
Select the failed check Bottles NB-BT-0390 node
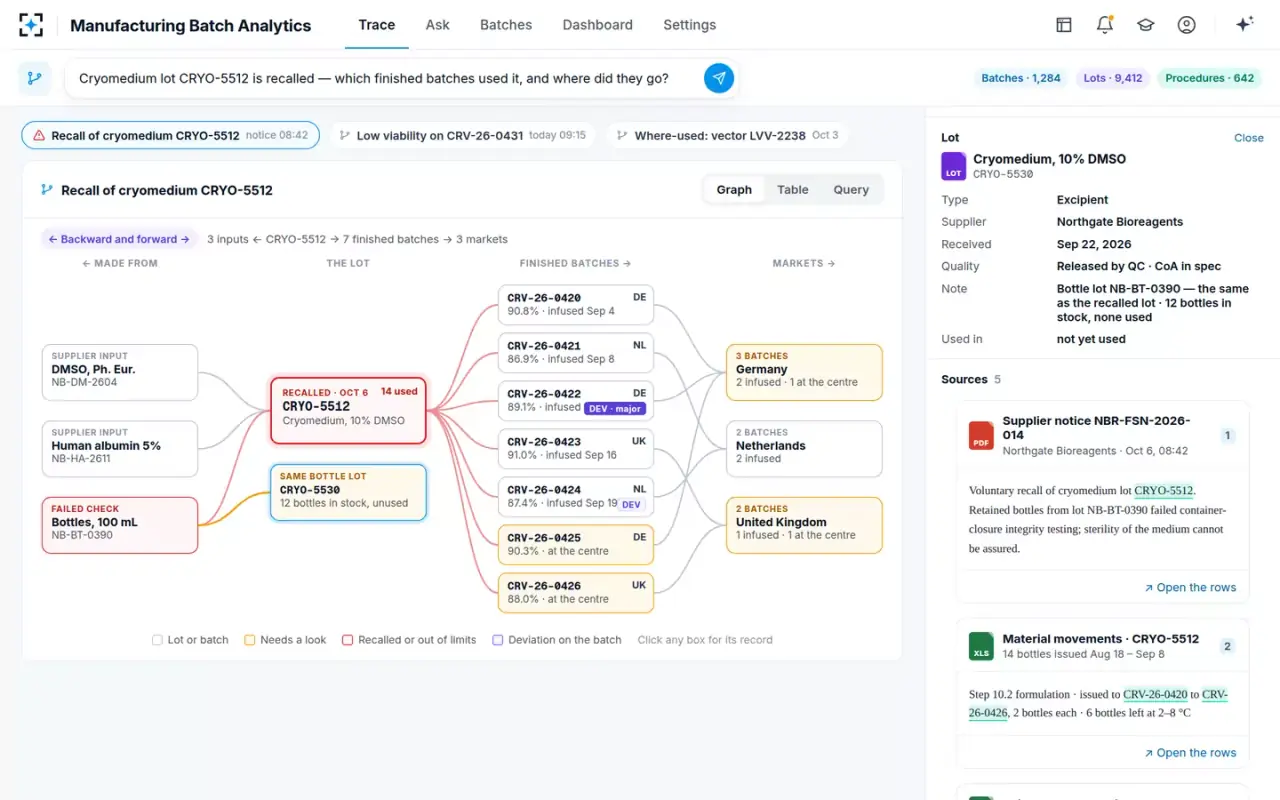120,525
